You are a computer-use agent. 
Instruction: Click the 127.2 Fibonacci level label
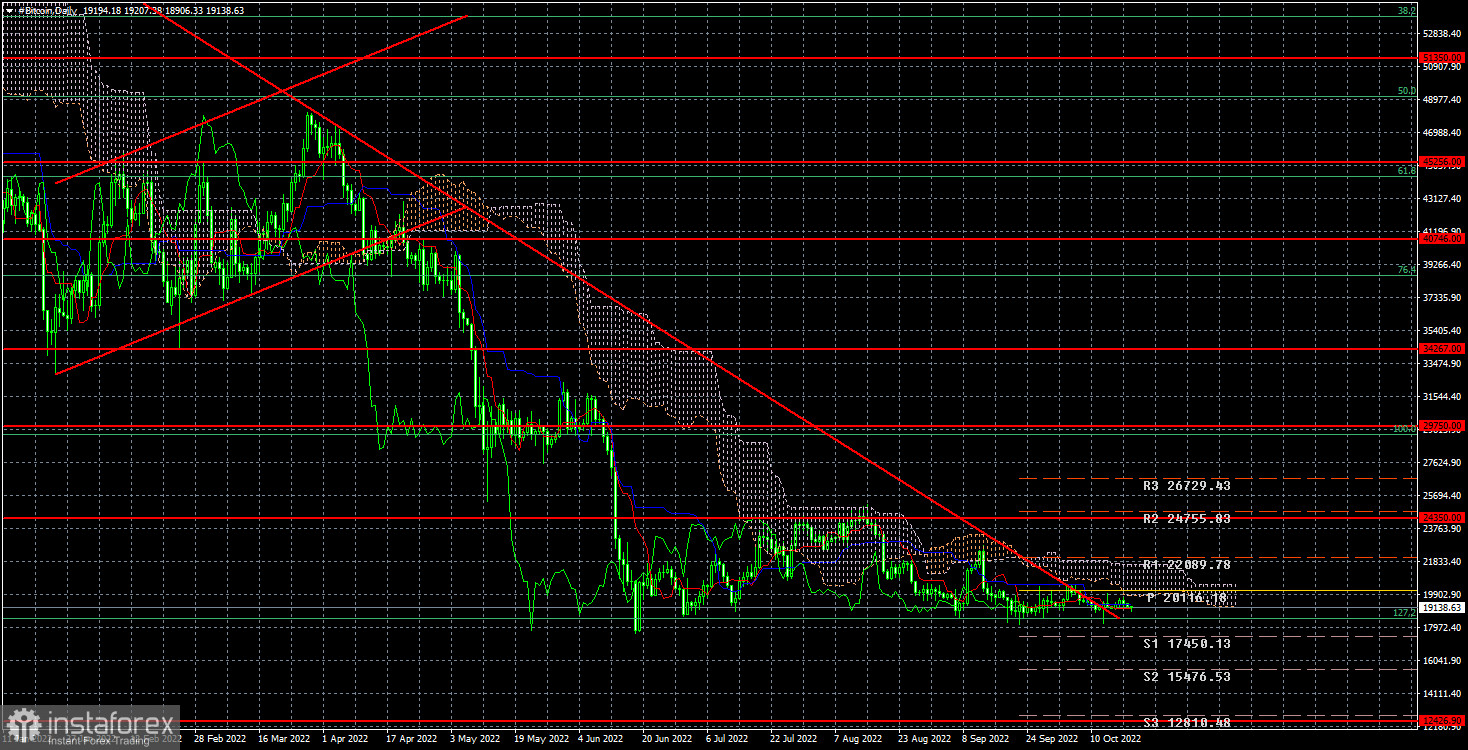[1405, 612]
